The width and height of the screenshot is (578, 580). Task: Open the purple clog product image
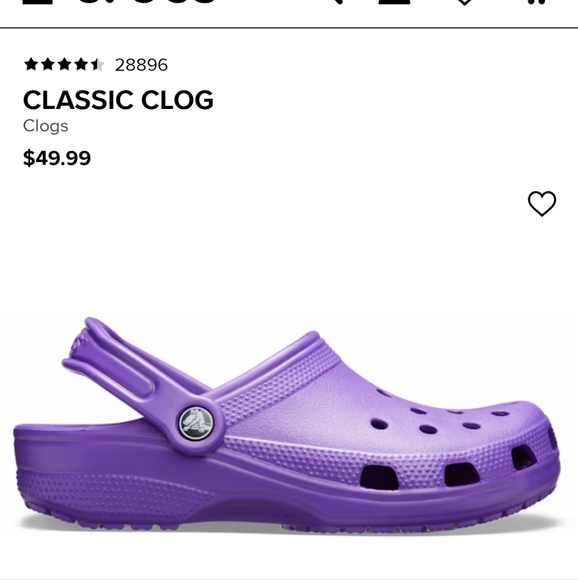(x=288, y=425)
